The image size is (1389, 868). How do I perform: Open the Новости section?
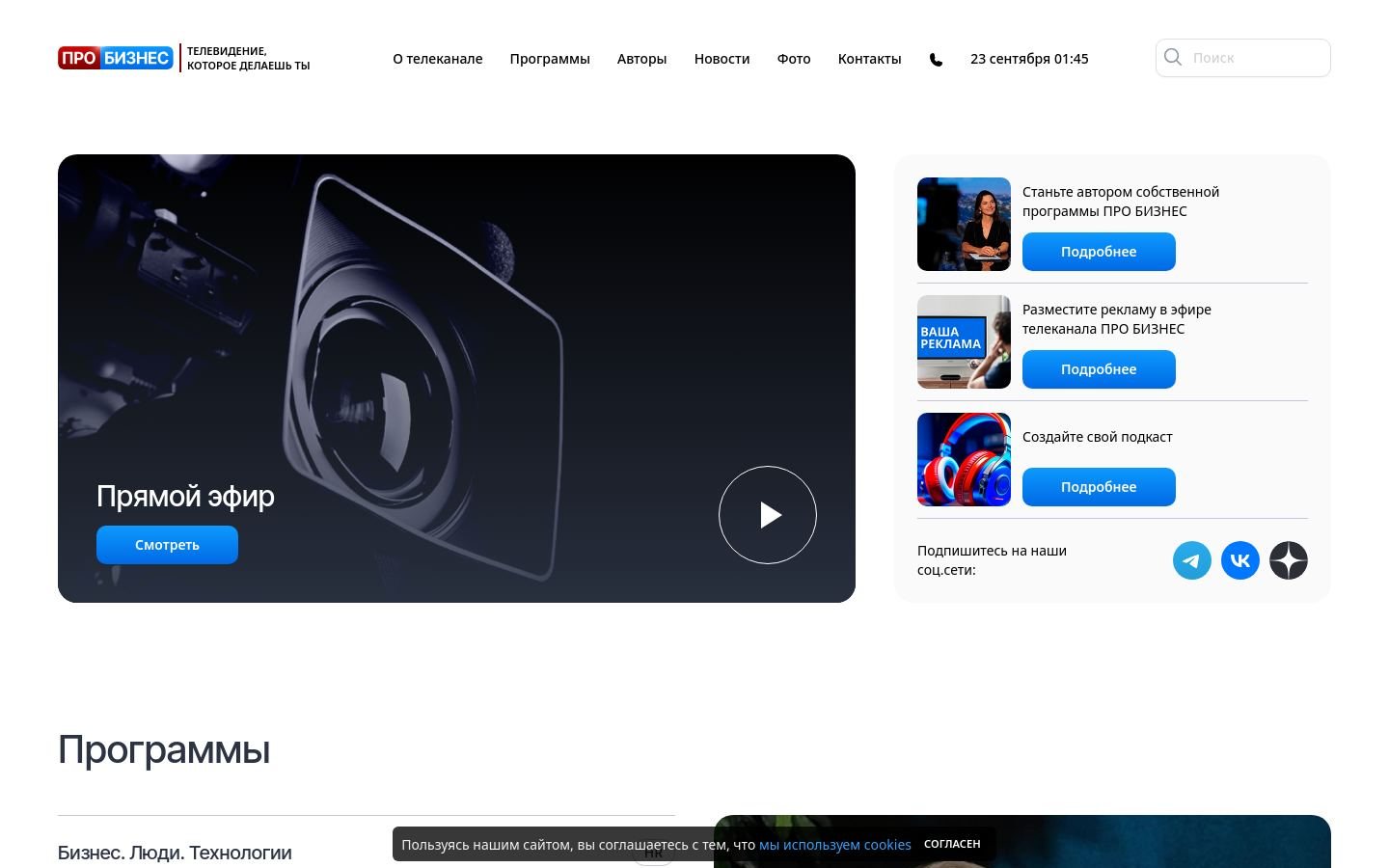point(722,59)
